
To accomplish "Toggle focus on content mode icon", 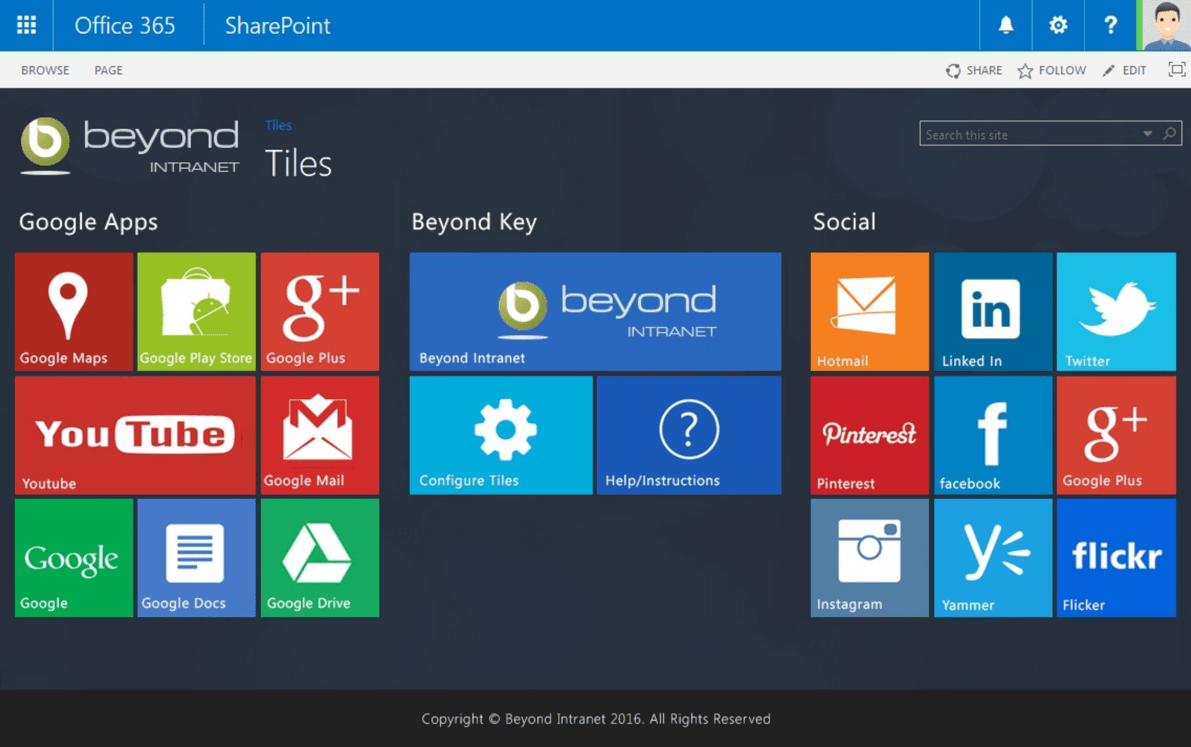I will (1177, 70).
